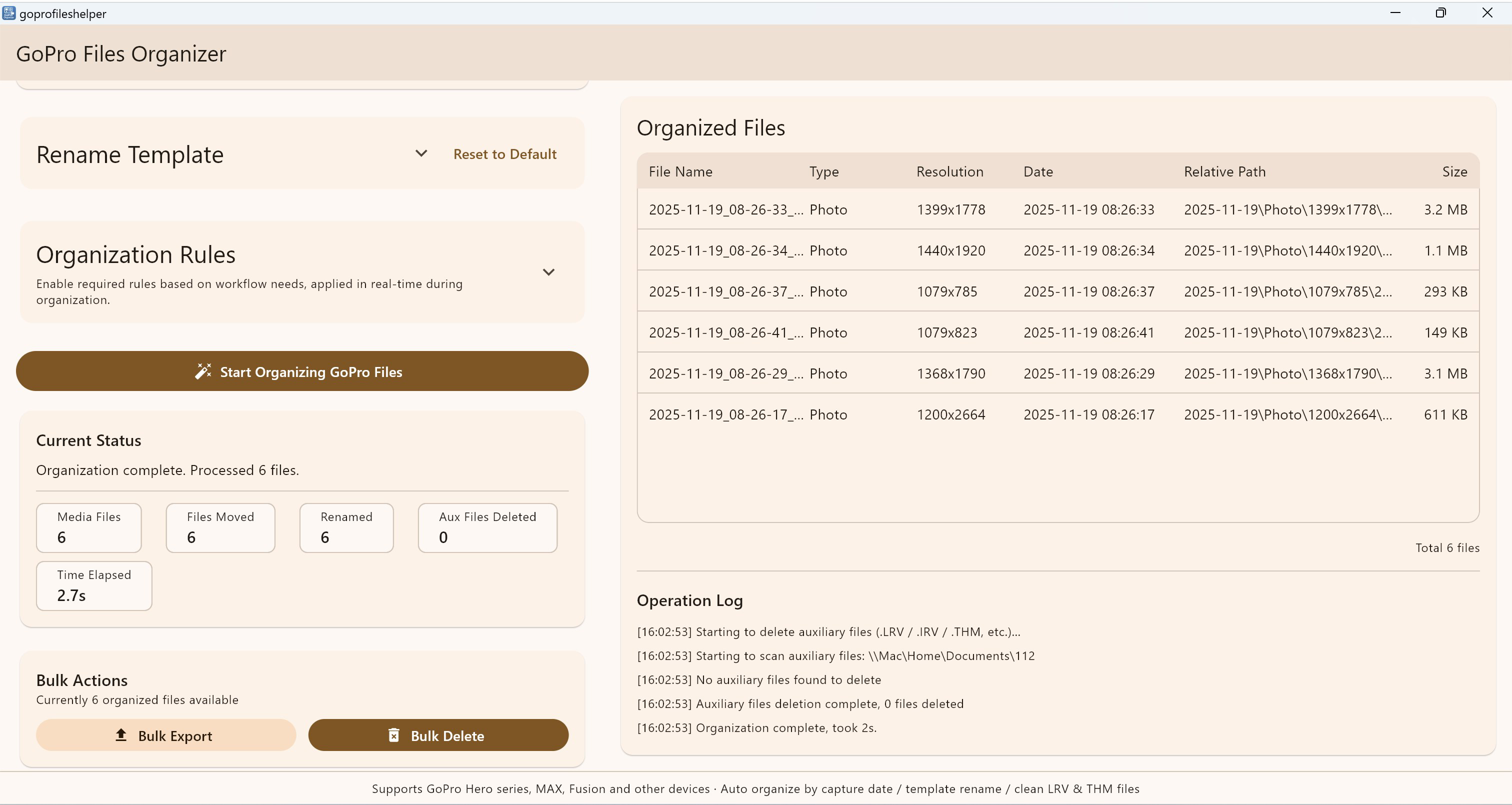
Task: Collapse the Organization Rules section
Action: tap(549, 272)
